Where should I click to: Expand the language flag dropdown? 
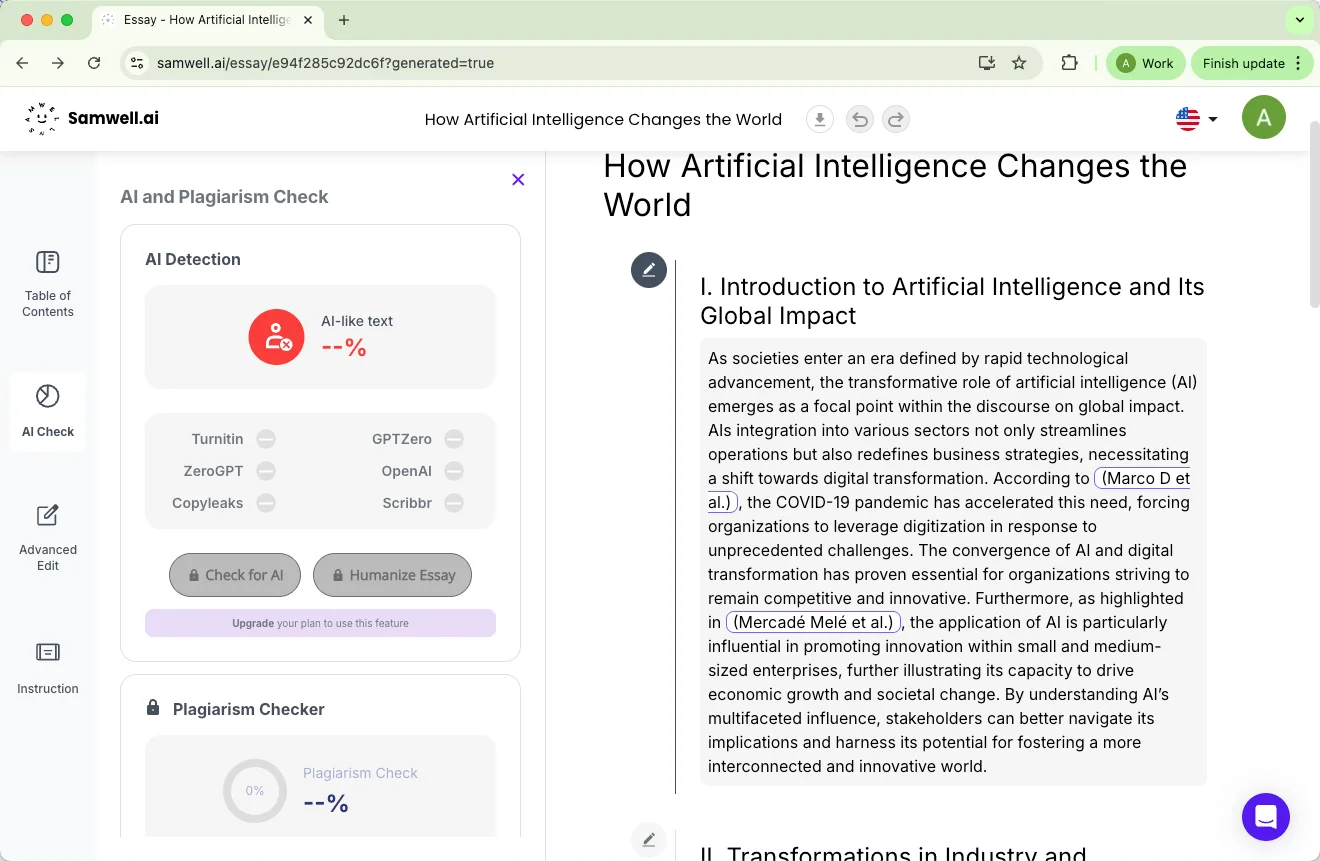tap(1197, 119)
